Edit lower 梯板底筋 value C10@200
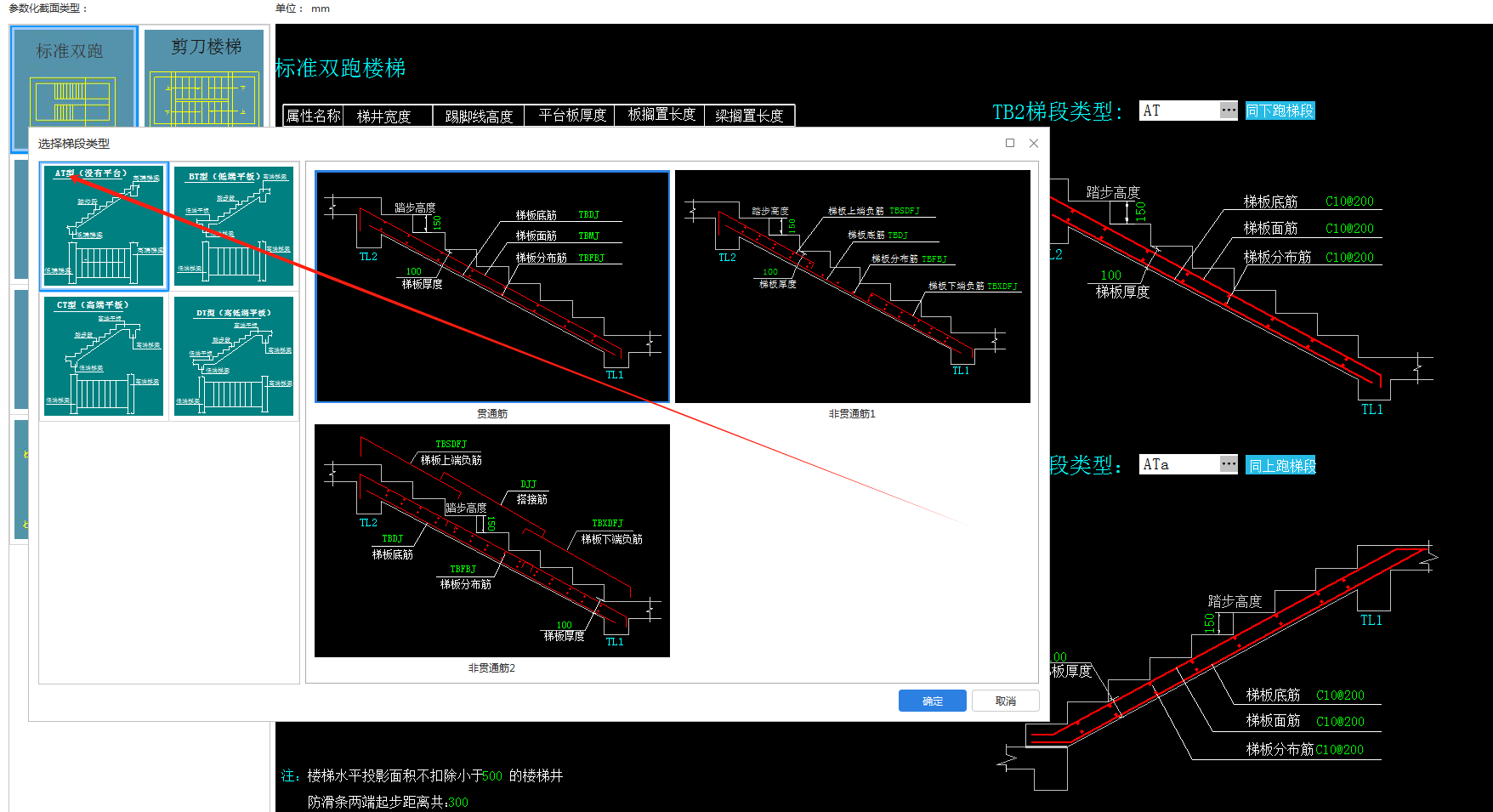The image size is (1493, 812). pyautogui.click(x=1340, y=696)
